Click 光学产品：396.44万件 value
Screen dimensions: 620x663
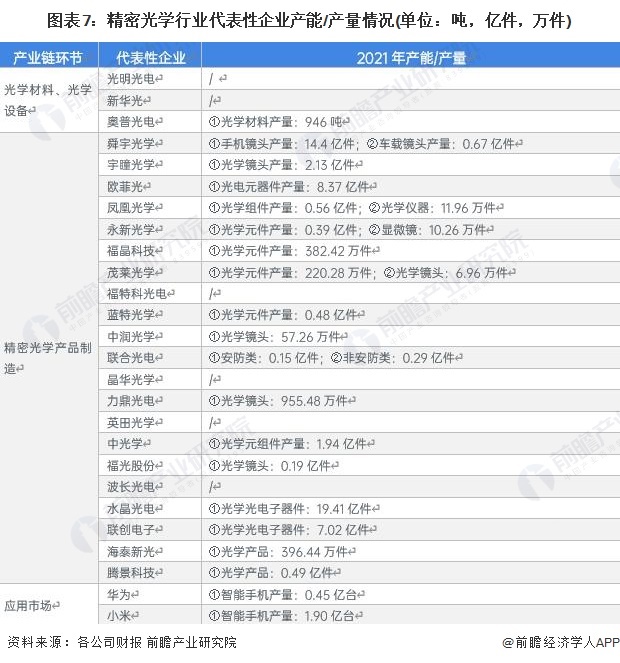coord(282,551)
